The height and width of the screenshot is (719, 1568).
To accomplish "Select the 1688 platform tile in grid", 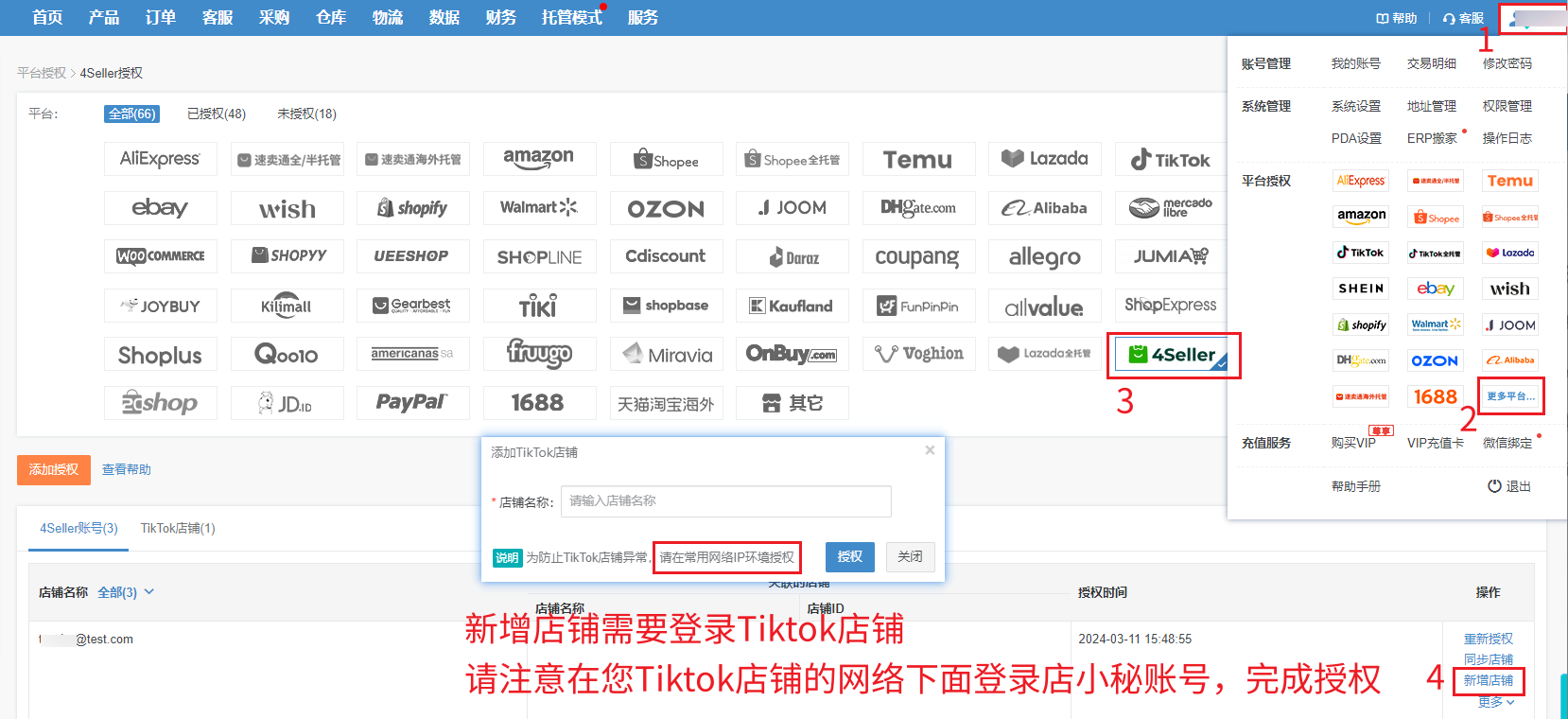I will pyautogui.click(x=539, y=403).
